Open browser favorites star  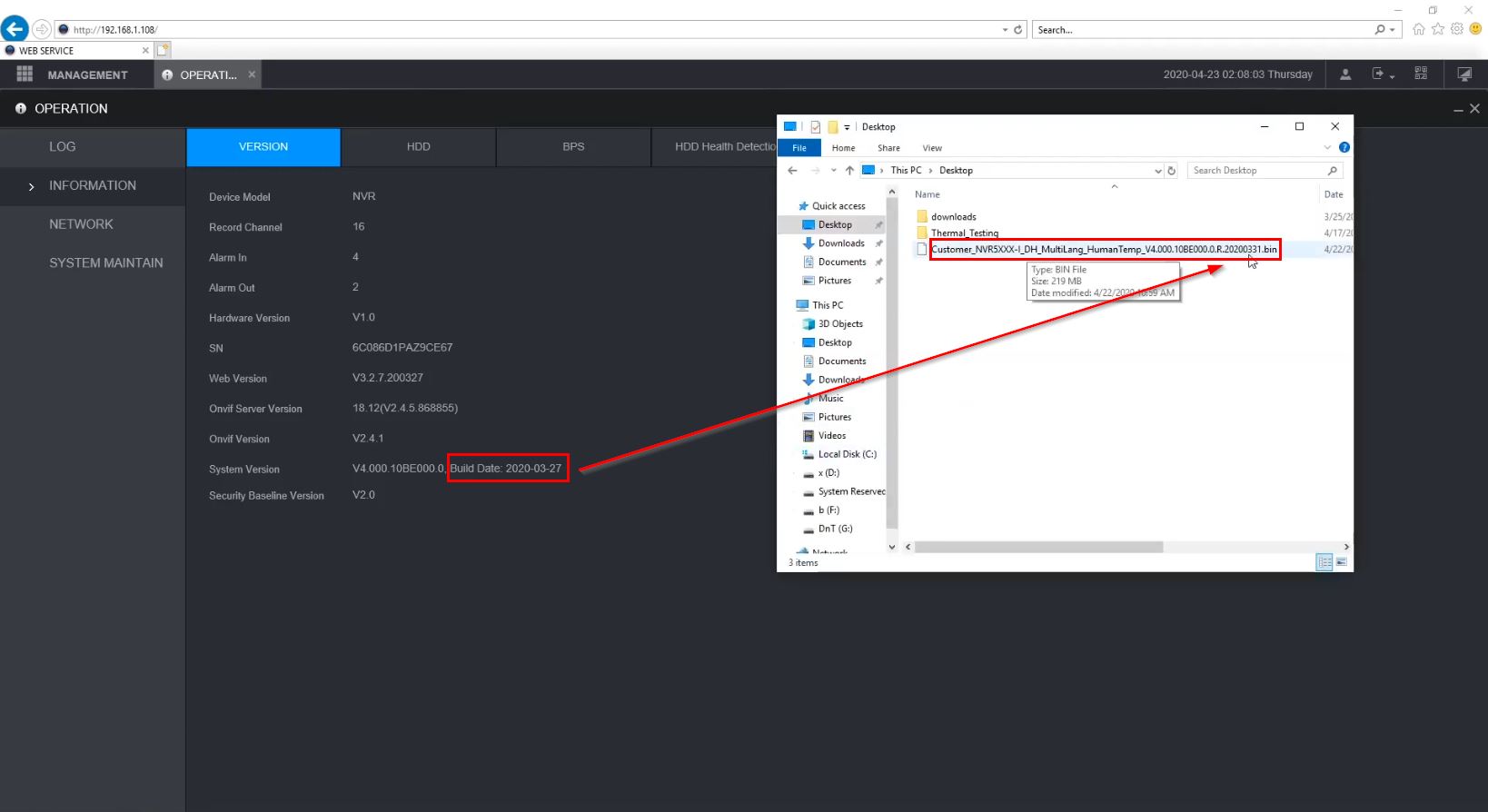1438,29
